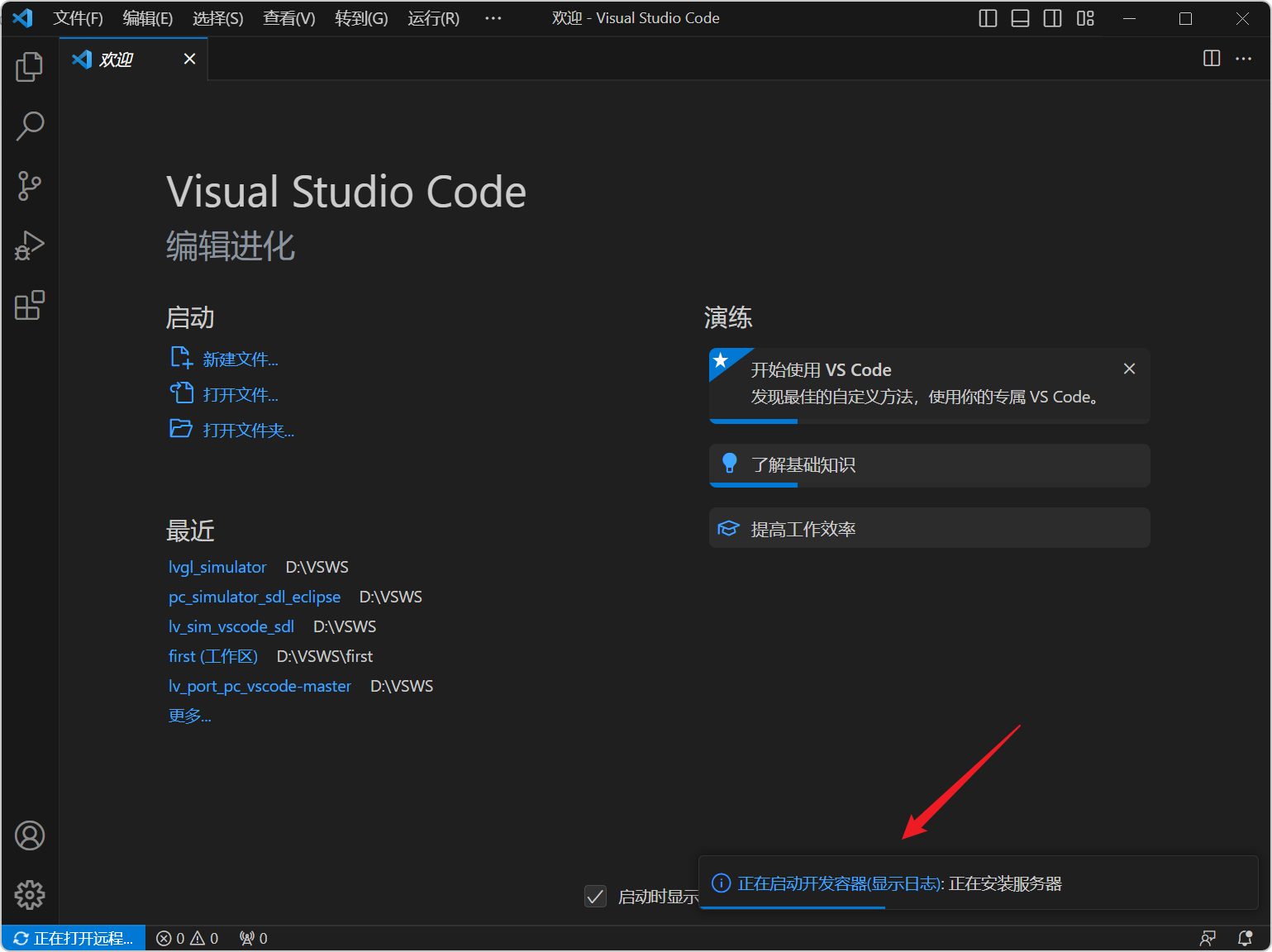Expand the hidden menus ellipsis in menu bar
Image resolution: width=1272 pixels, height=952 pixels.
(x=493, y=18)
